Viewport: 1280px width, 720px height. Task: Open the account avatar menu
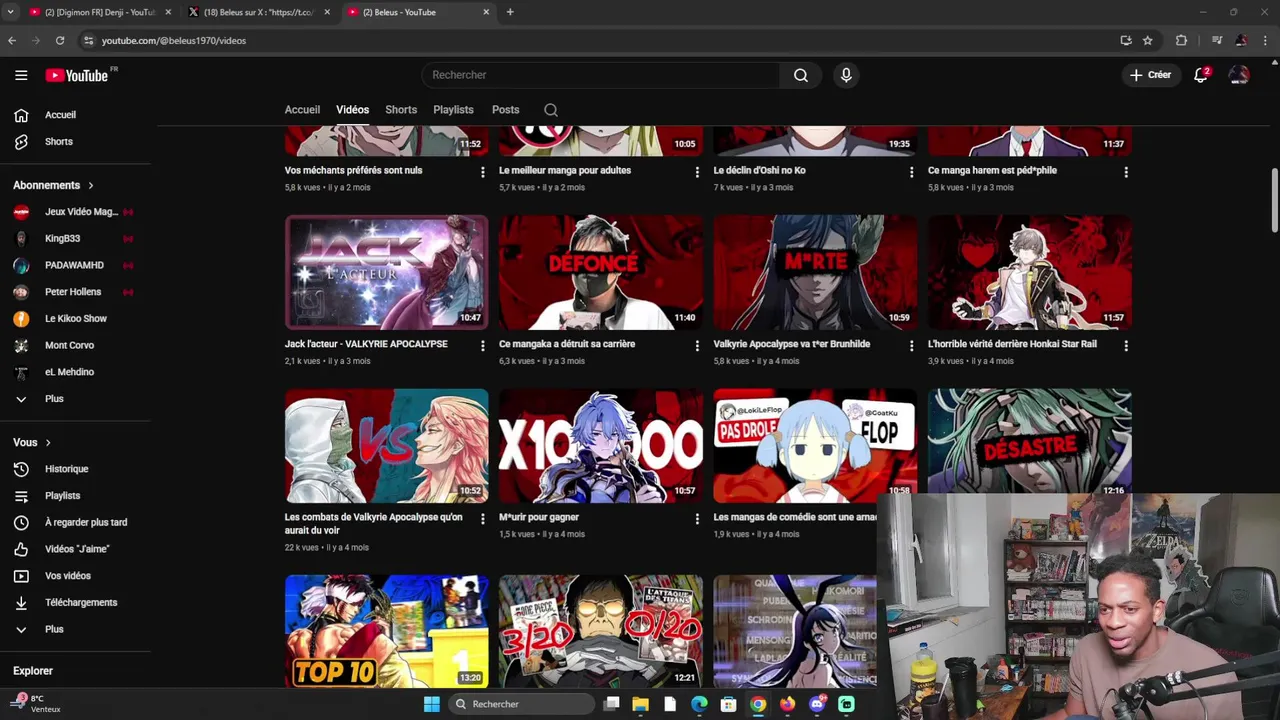[1239, 75]
